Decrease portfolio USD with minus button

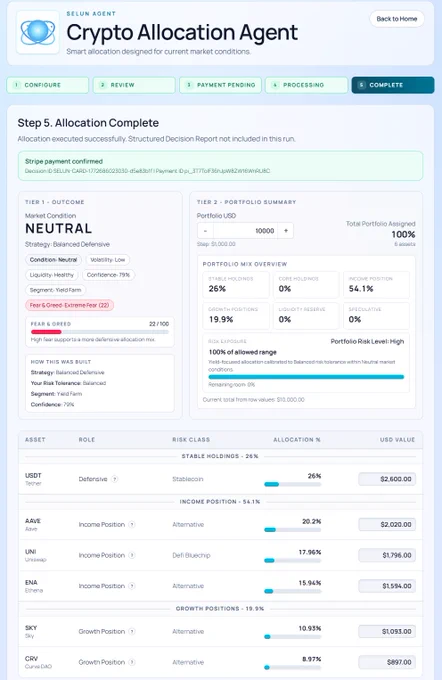coord(205,231)
